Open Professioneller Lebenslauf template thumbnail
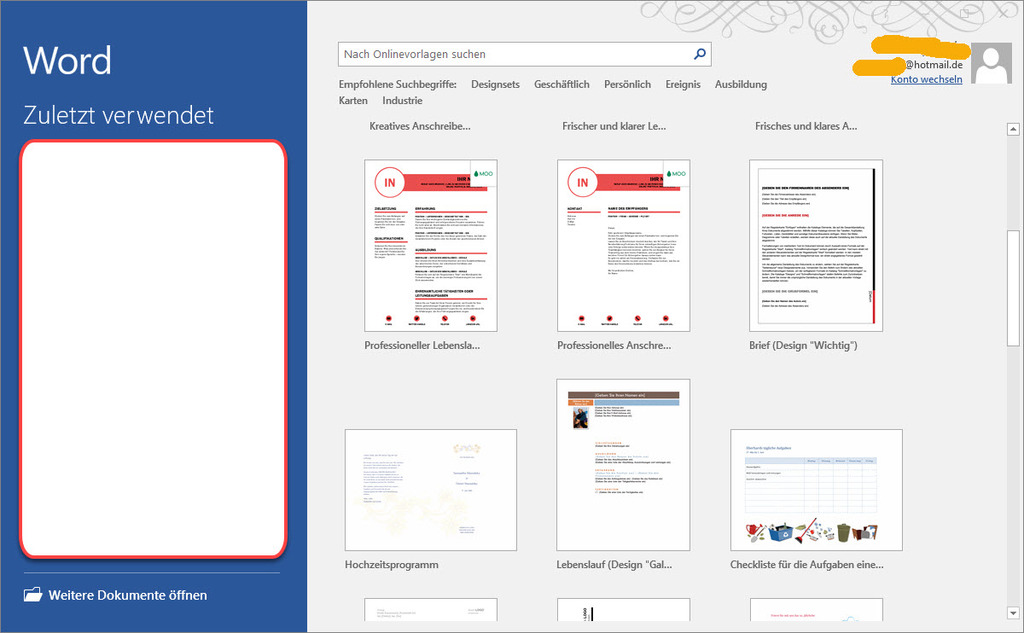Screen dimensions: 1024x633 pos(431,245)
